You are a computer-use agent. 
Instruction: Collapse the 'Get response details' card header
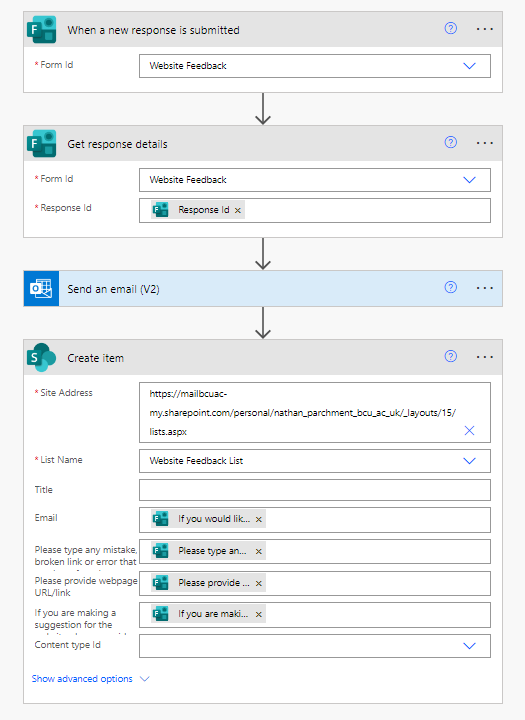(263, 143)
